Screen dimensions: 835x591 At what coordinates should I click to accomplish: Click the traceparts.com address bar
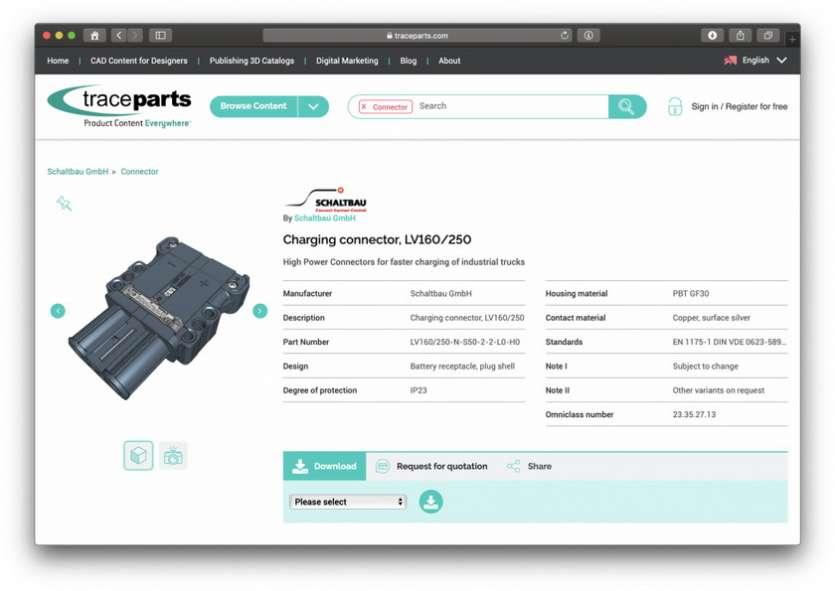pos(418,36)
